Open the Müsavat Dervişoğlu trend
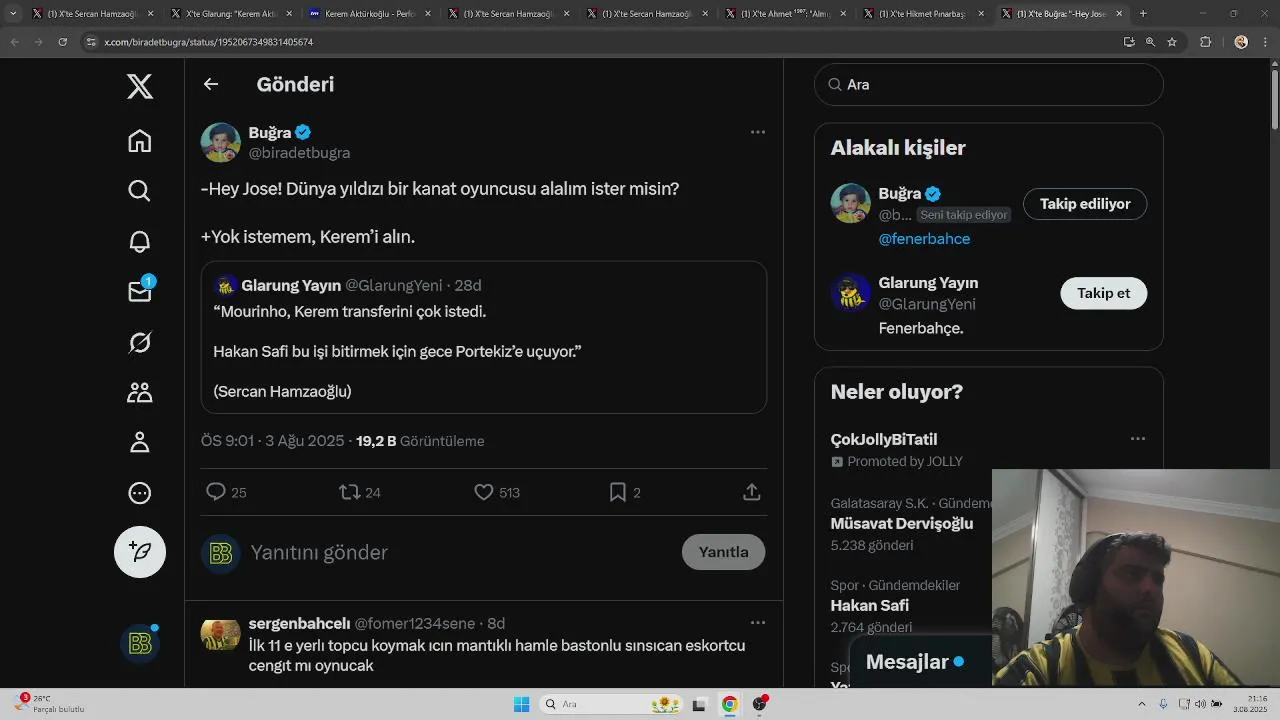Viewport: 1280px width, 720px height. pyautogui.click(x=902, y=523)
